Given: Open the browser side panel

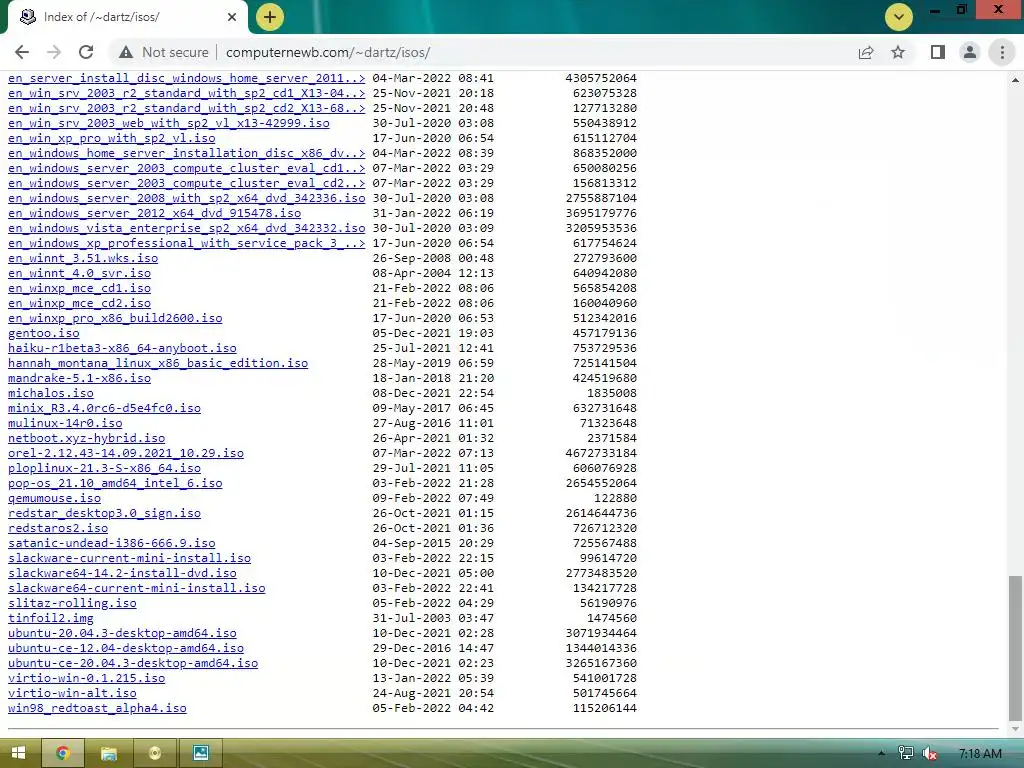Looking at the screenshot, I should [938, 52].
